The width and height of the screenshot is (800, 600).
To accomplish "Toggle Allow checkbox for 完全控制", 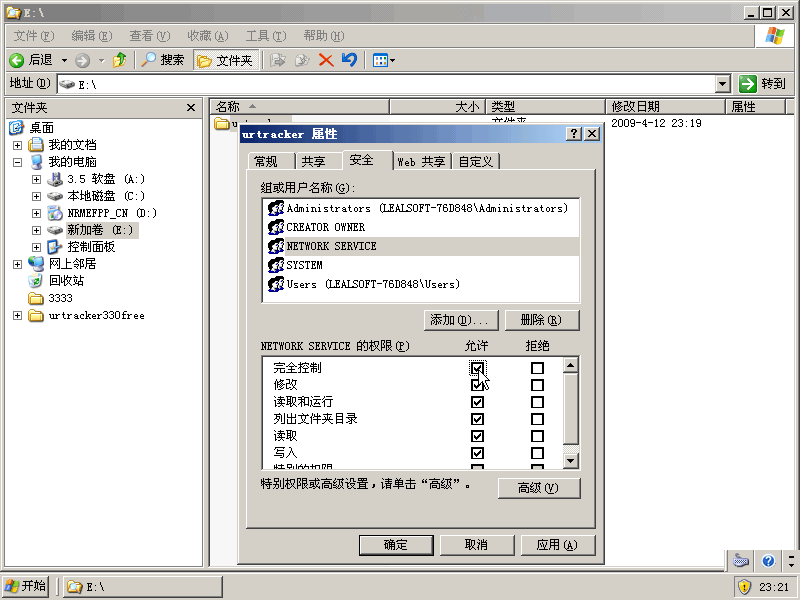I will (x=477, y=368).
